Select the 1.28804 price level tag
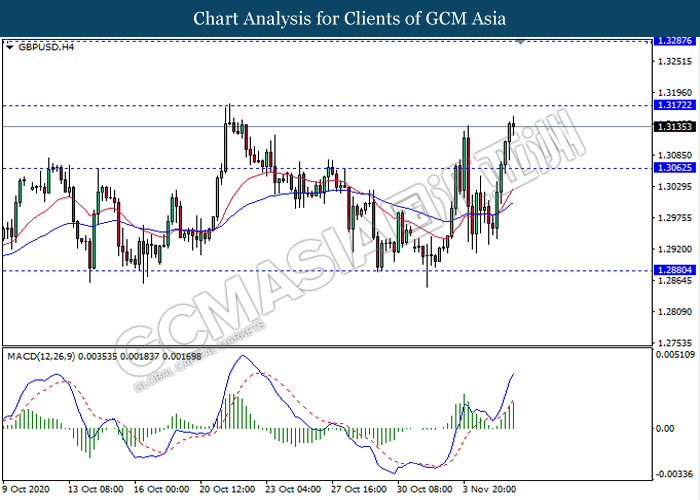This screenshot has height=500, width=700. coord(675,270)
